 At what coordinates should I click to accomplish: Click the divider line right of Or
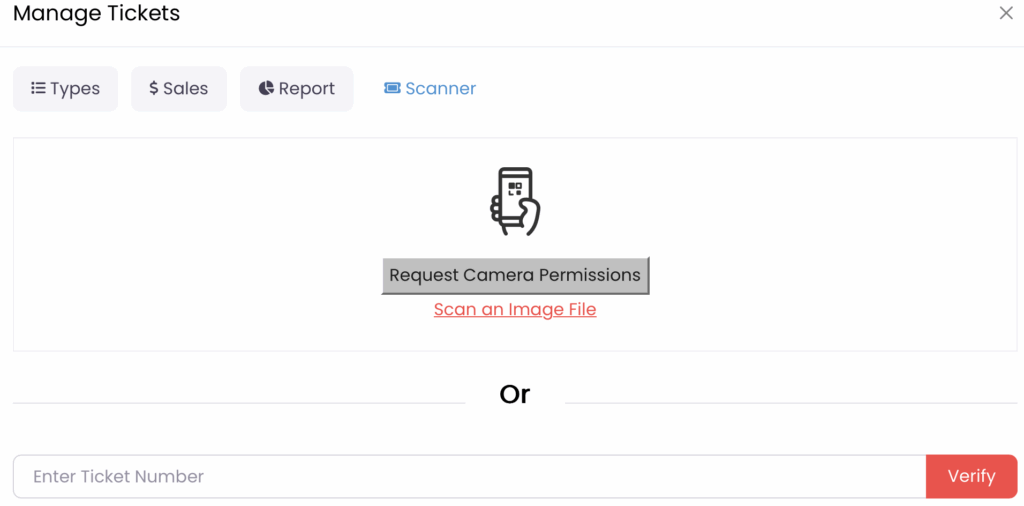790,403
